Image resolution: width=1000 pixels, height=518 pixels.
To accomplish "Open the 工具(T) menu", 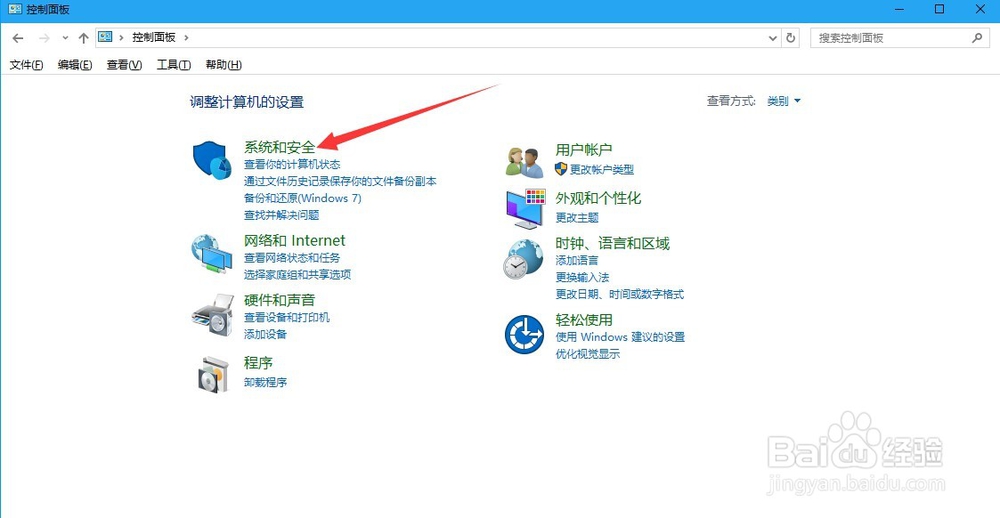I will point(173,64).
